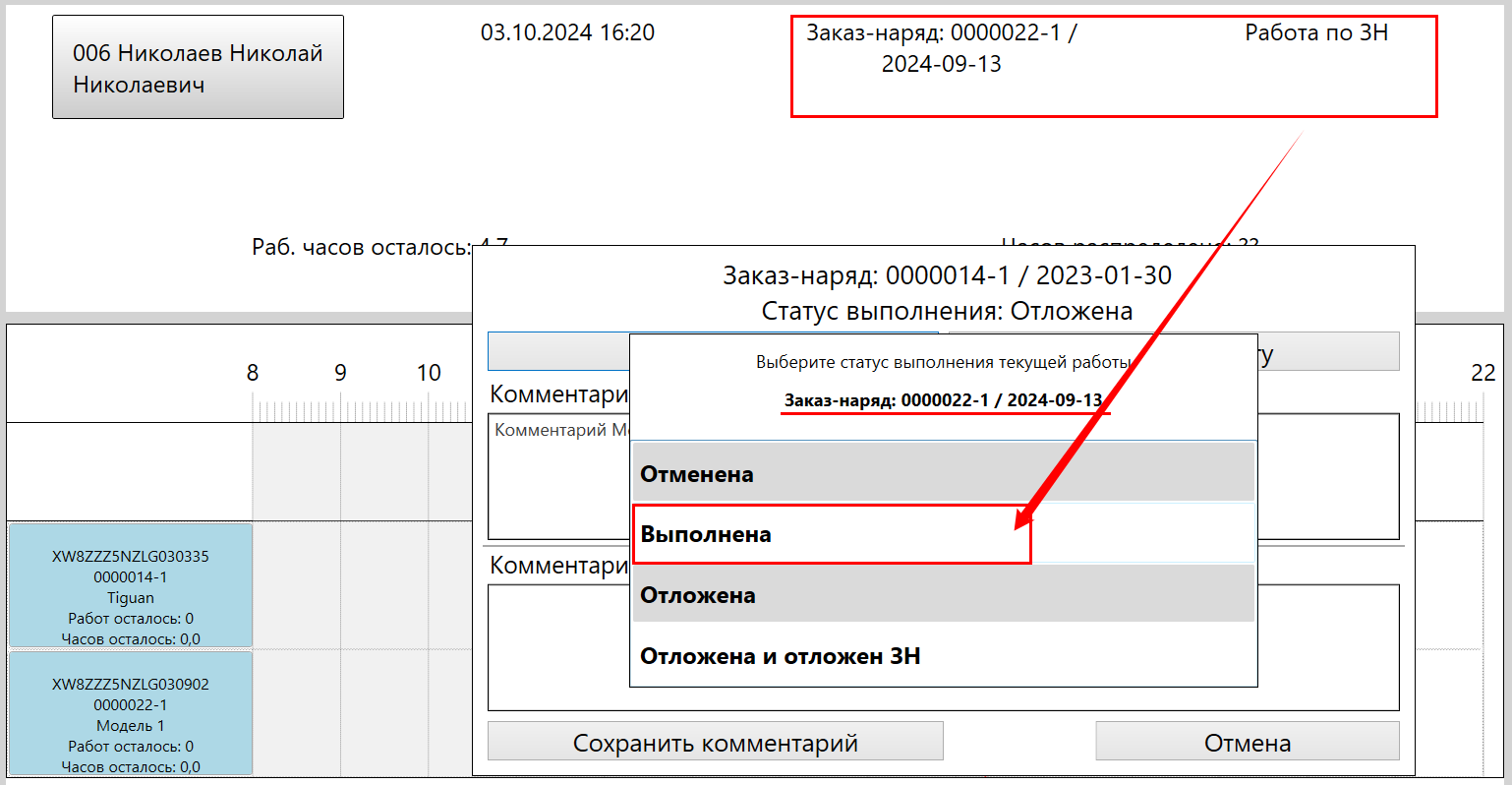Click hour 10 on the timeline ruler

coord(429,374)
